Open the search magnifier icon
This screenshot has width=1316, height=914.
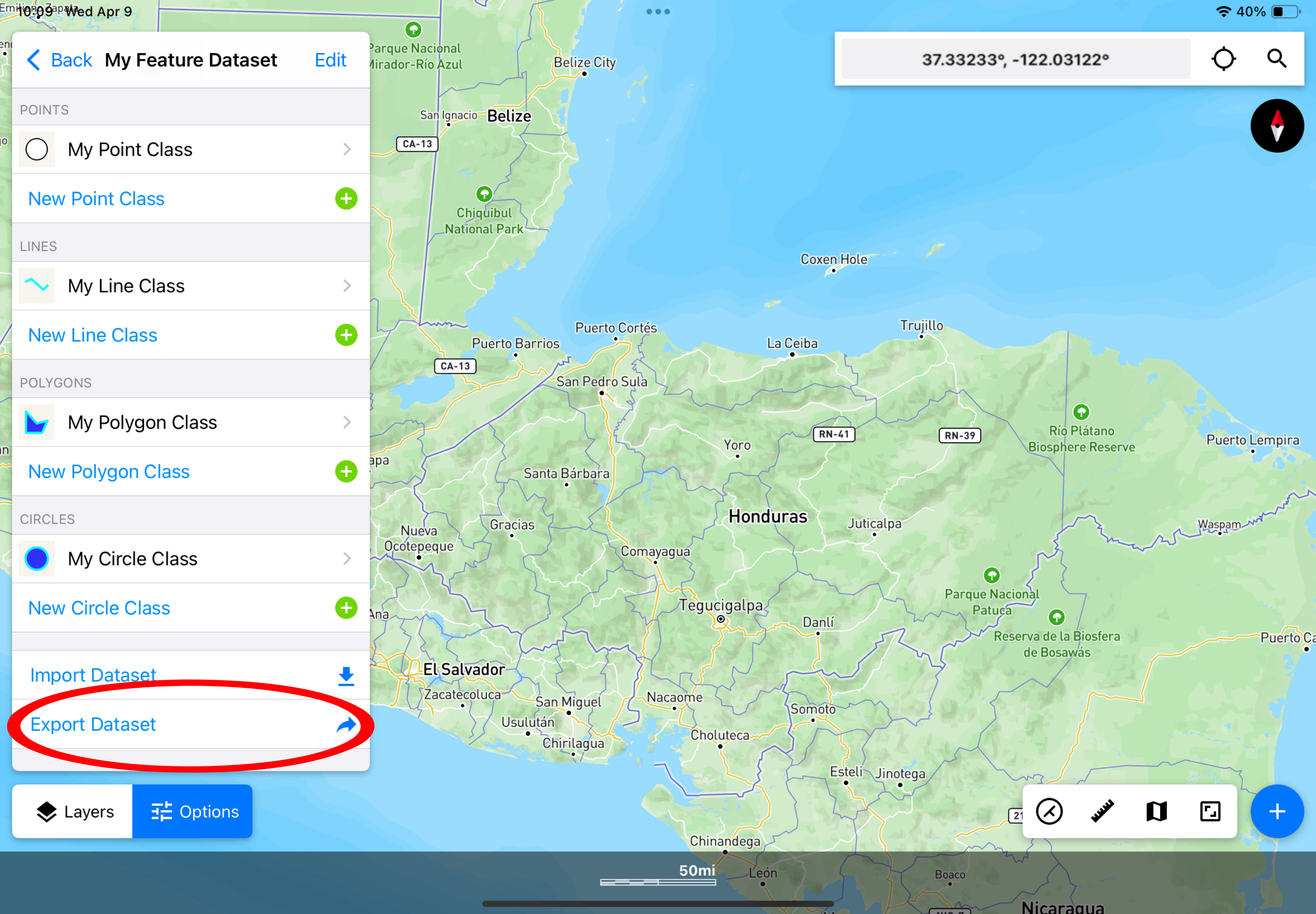pos(1276,59)
